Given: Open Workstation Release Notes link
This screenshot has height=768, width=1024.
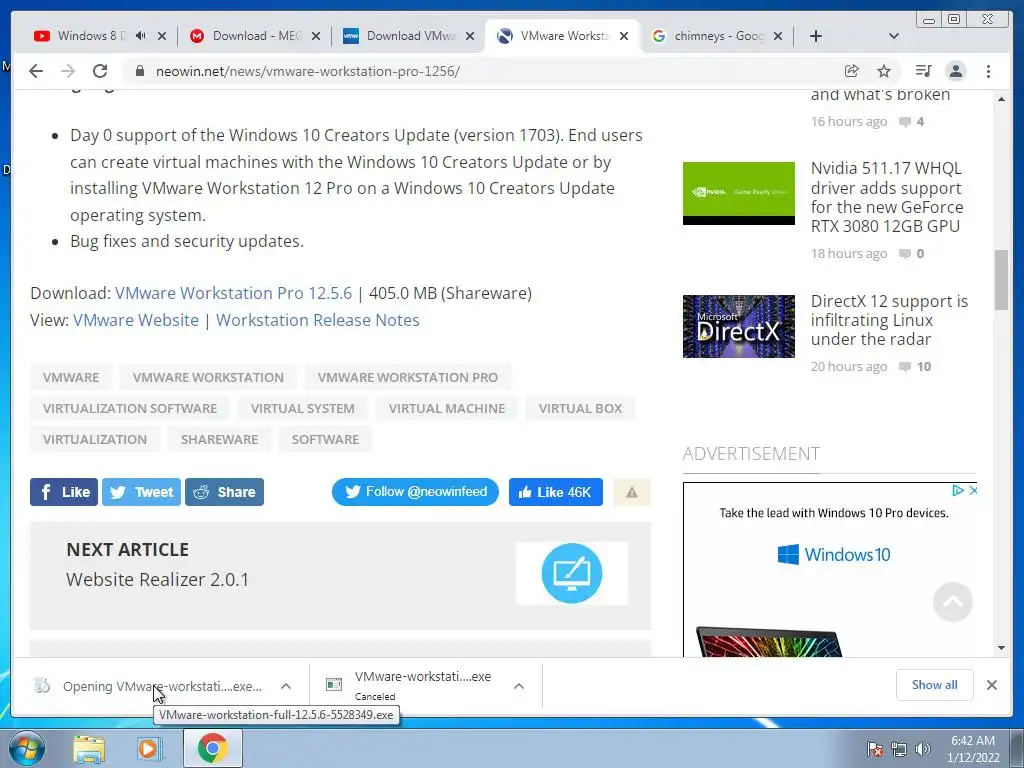Looking at the screenshot, I should pyautogui.click(x=318, y=320).
